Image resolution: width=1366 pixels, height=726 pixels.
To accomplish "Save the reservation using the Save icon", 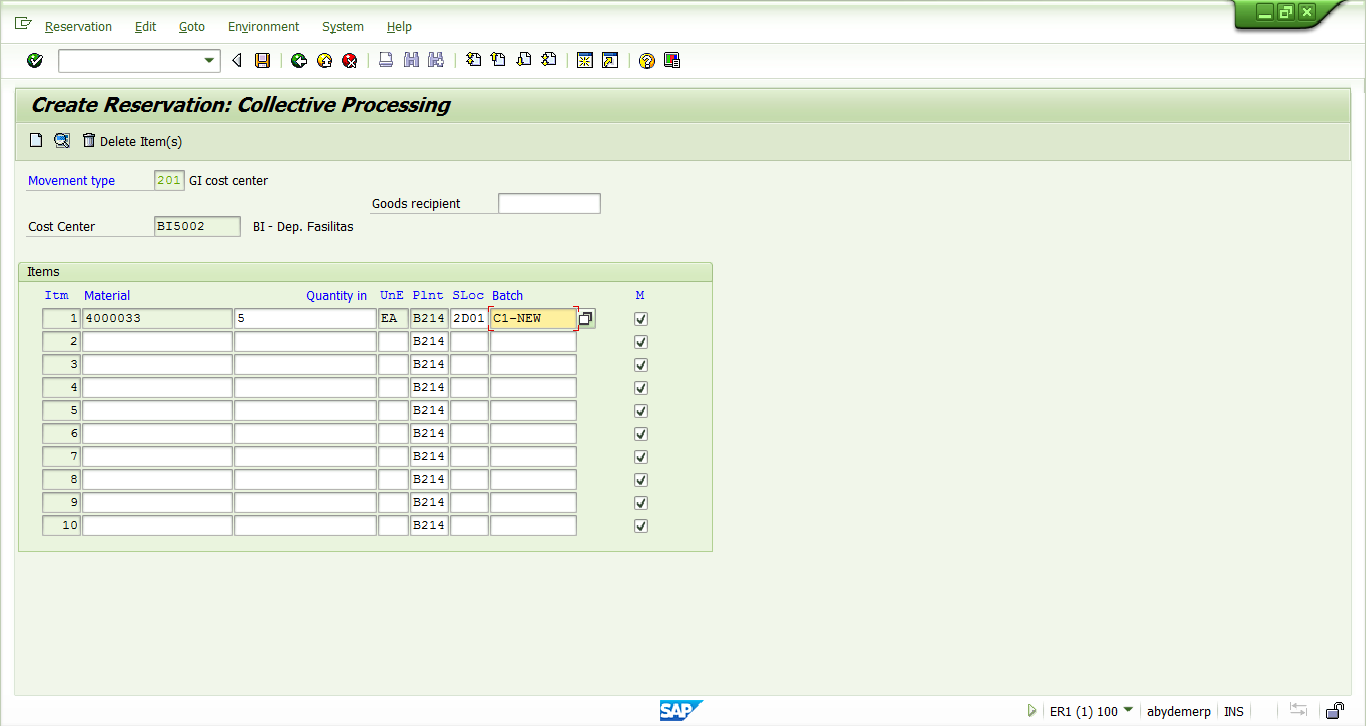I will click(261, 60).
